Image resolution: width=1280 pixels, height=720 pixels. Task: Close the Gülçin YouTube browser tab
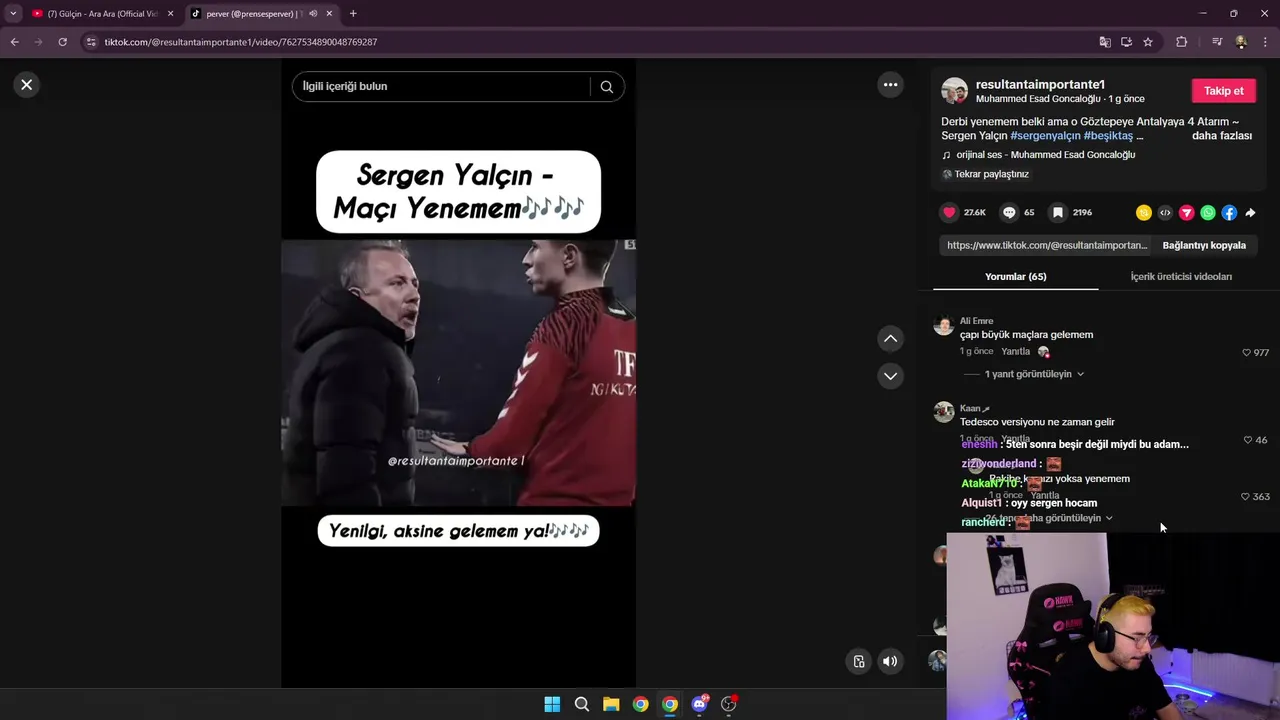[x=170, y=14]
